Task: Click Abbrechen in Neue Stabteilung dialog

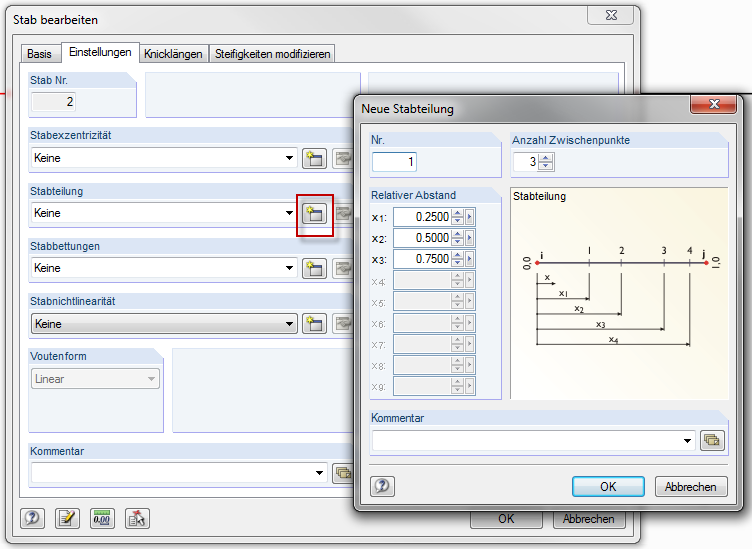Action: point(691,487)
